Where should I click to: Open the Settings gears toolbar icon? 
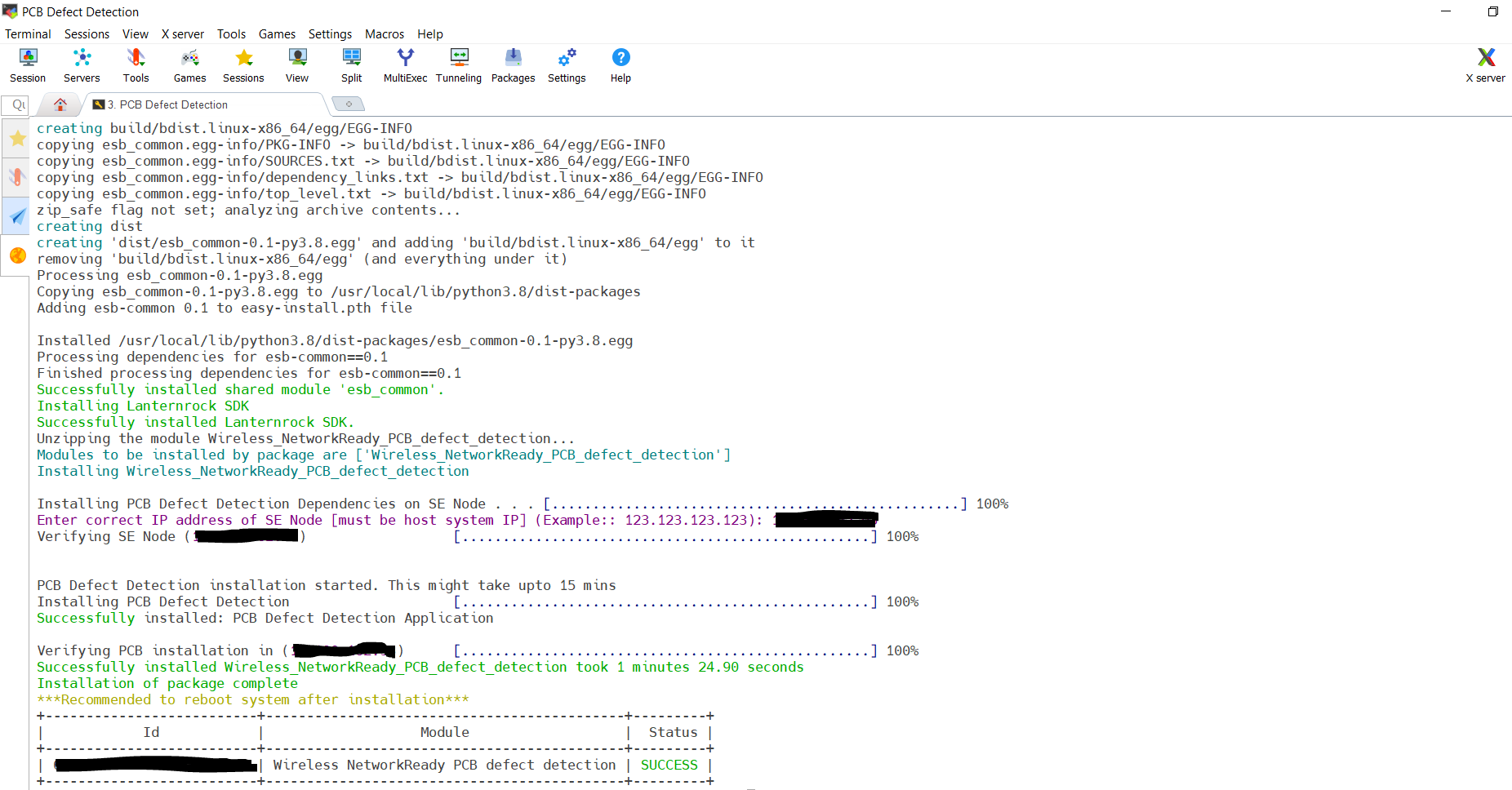567,65
